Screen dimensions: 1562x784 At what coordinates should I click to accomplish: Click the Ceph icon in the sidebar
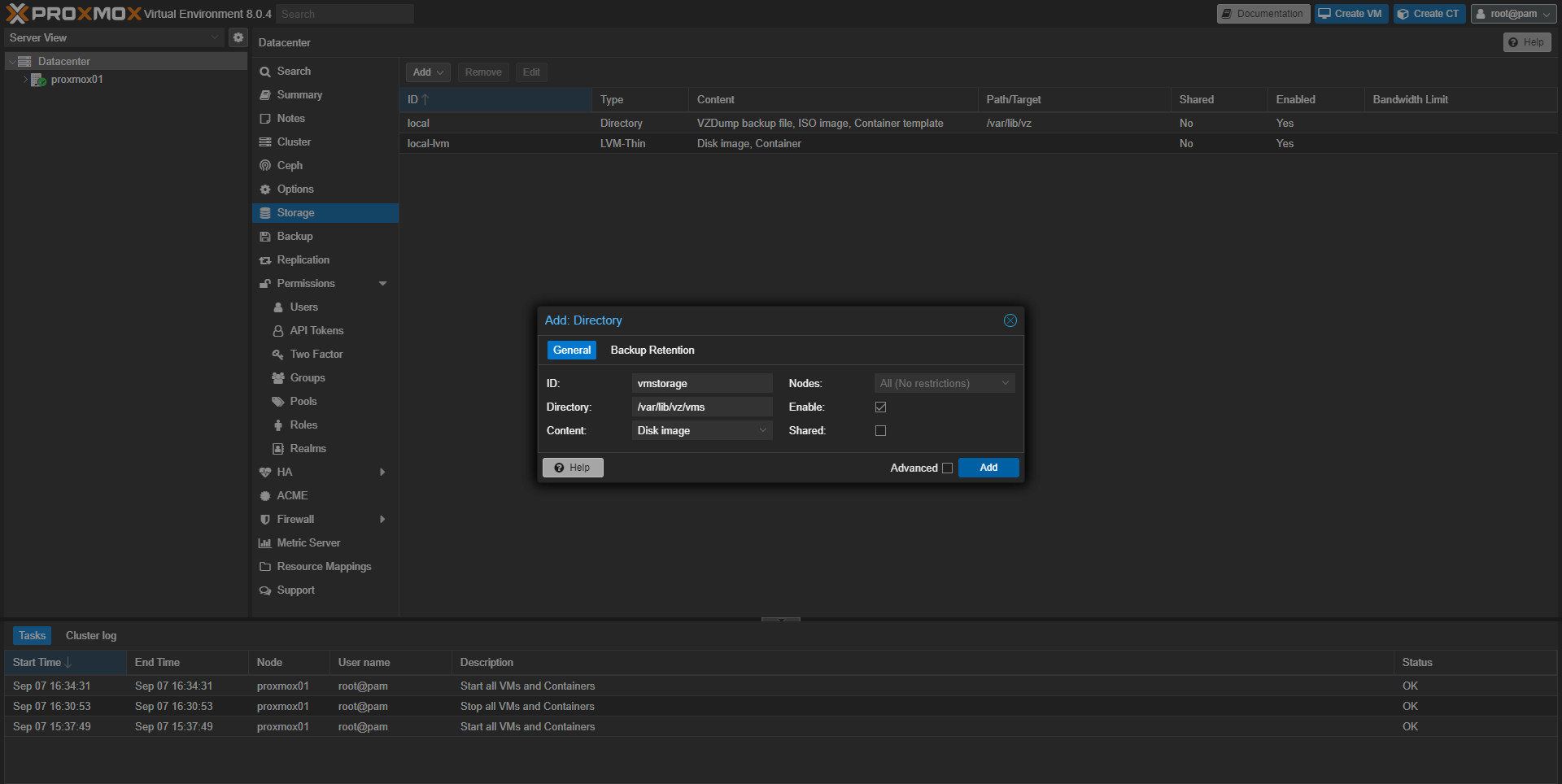[x=265, y=166]
